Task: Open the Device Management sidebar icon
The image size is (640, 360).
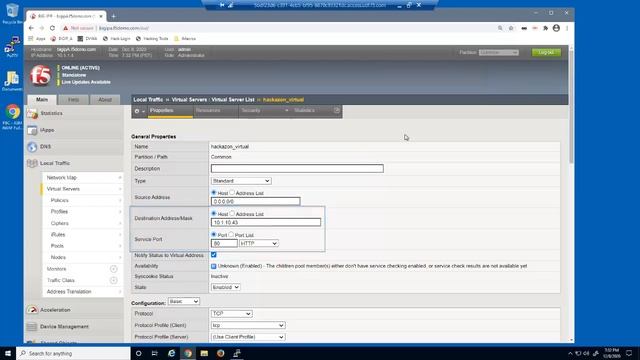Action: 32,327
